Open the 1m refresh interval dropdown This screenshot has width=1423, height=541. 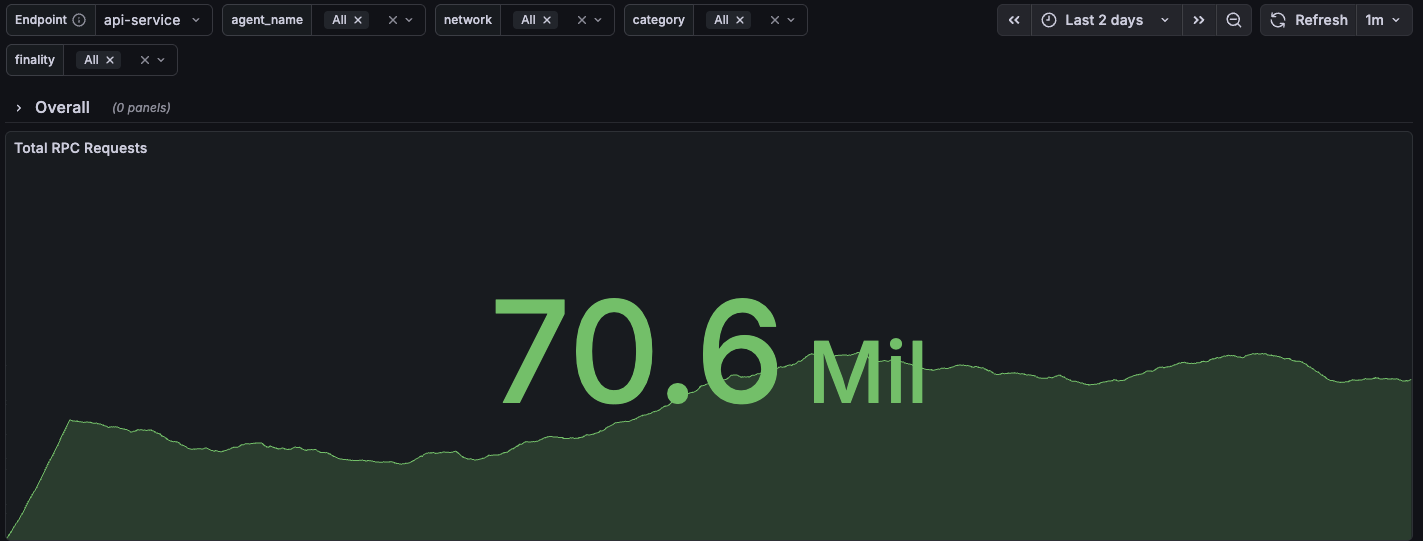point(1384,20)
